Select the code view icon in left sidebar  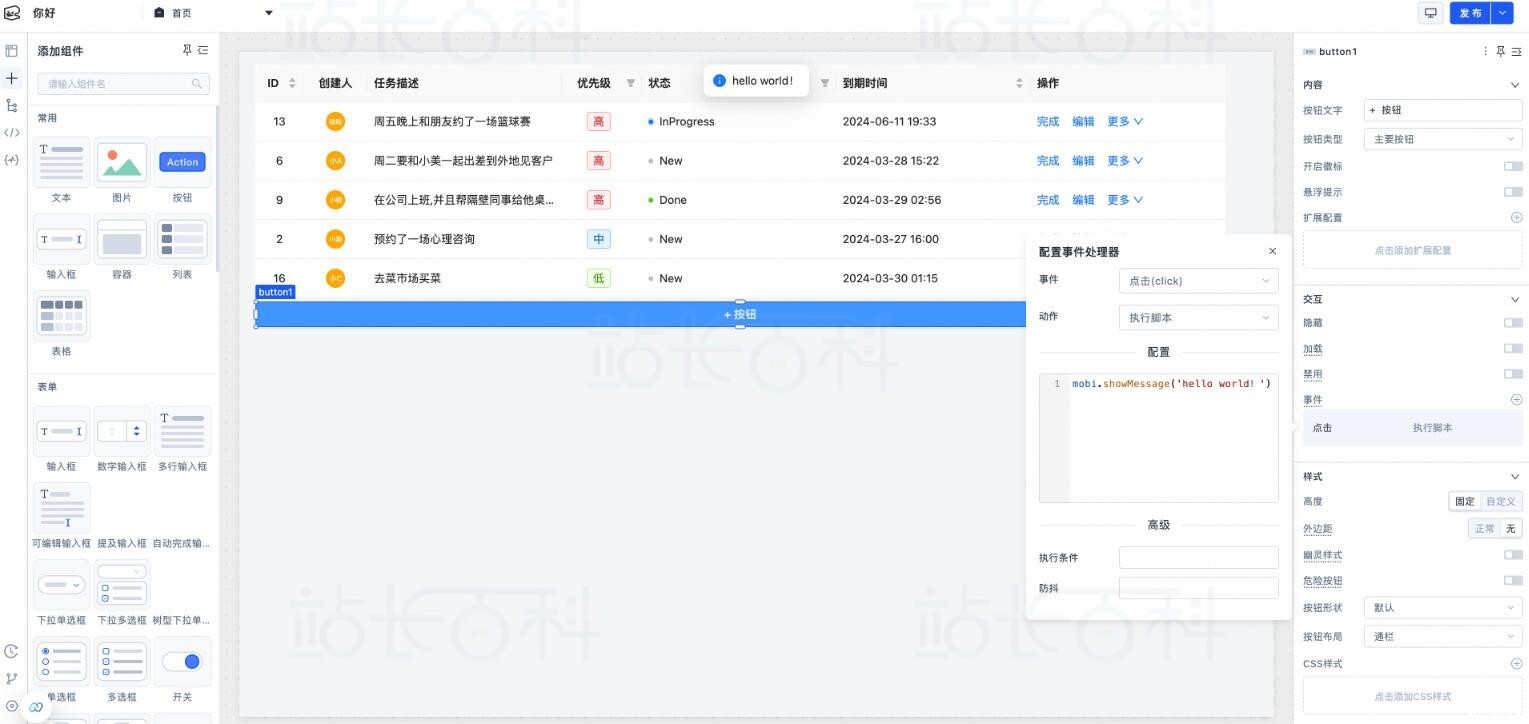tap(12, 131)
